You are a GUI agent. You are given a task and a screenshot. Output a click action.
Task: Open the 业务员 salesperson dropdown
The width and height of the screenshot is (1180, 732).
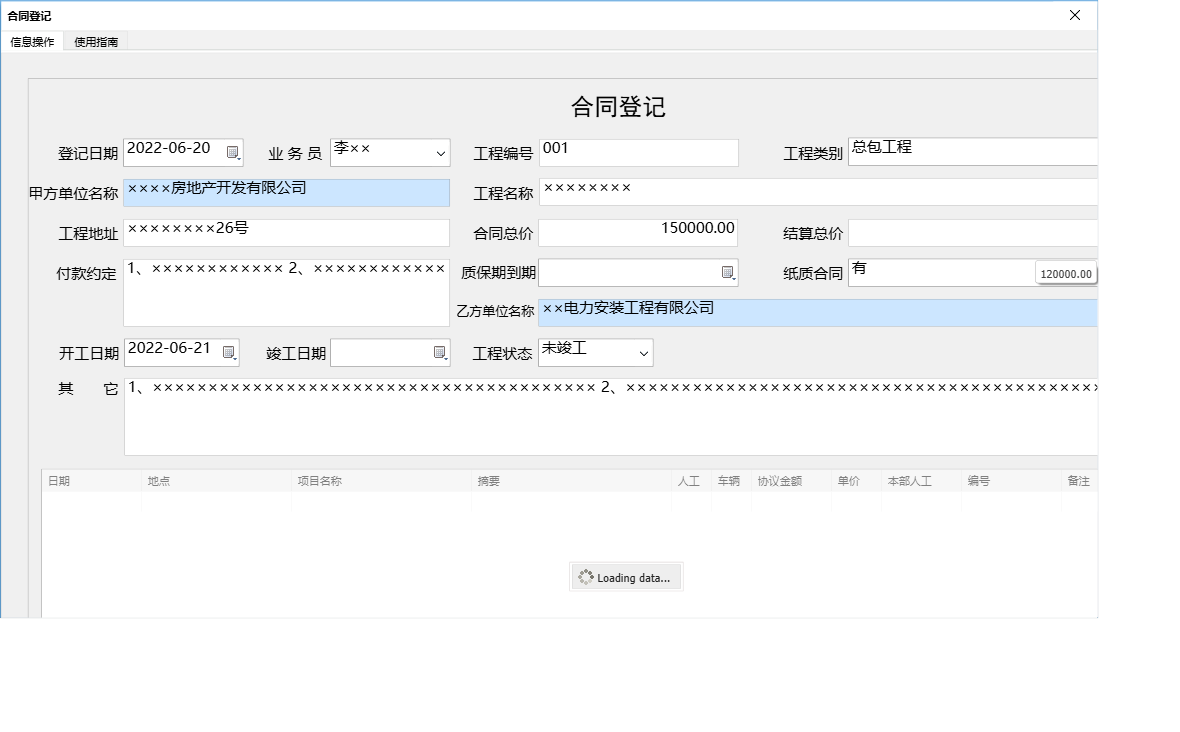437,152
